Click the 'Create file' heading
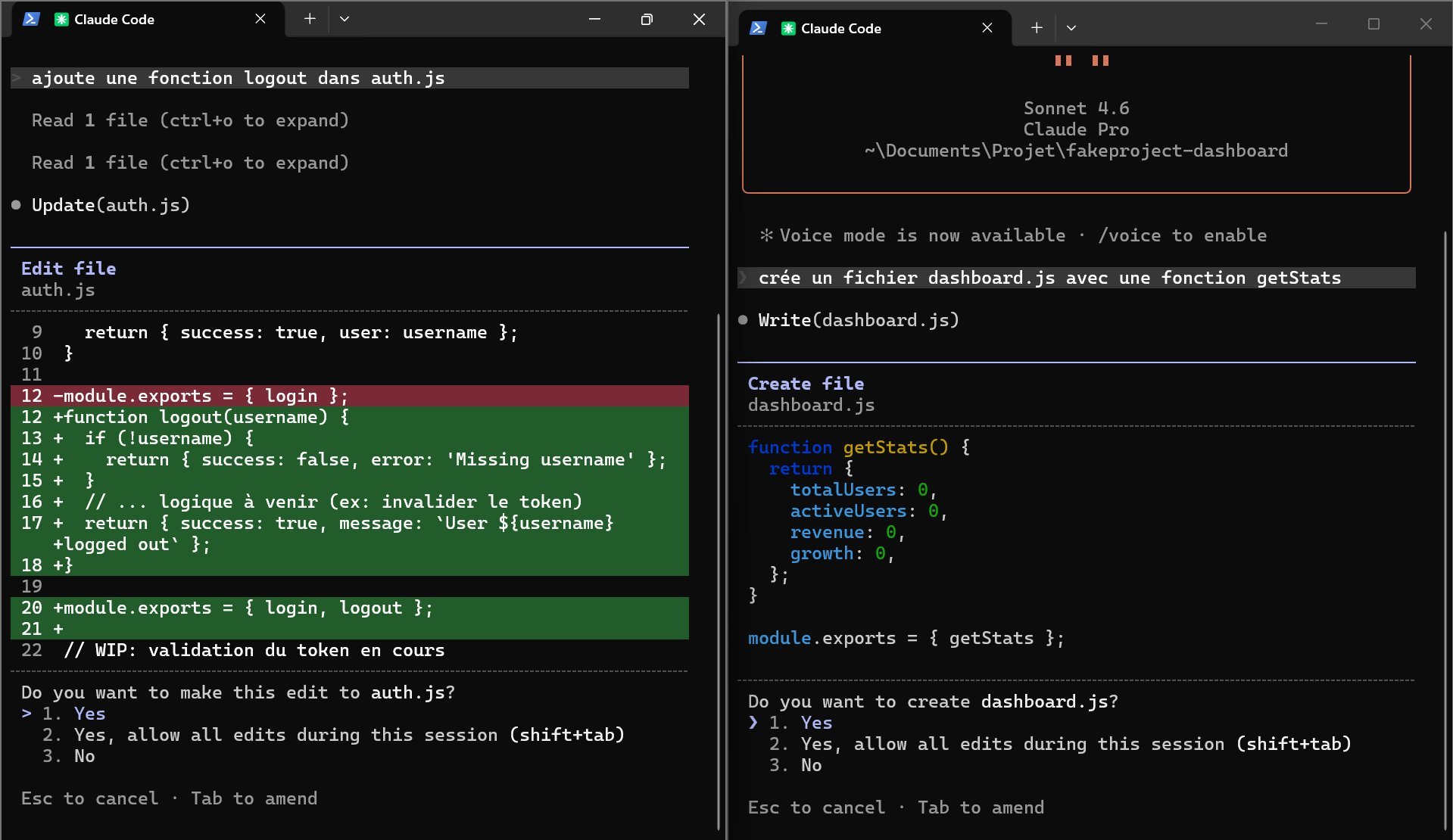Viewport: 1453px width, 840px height. pyautogui.click(x=806, y=384)
